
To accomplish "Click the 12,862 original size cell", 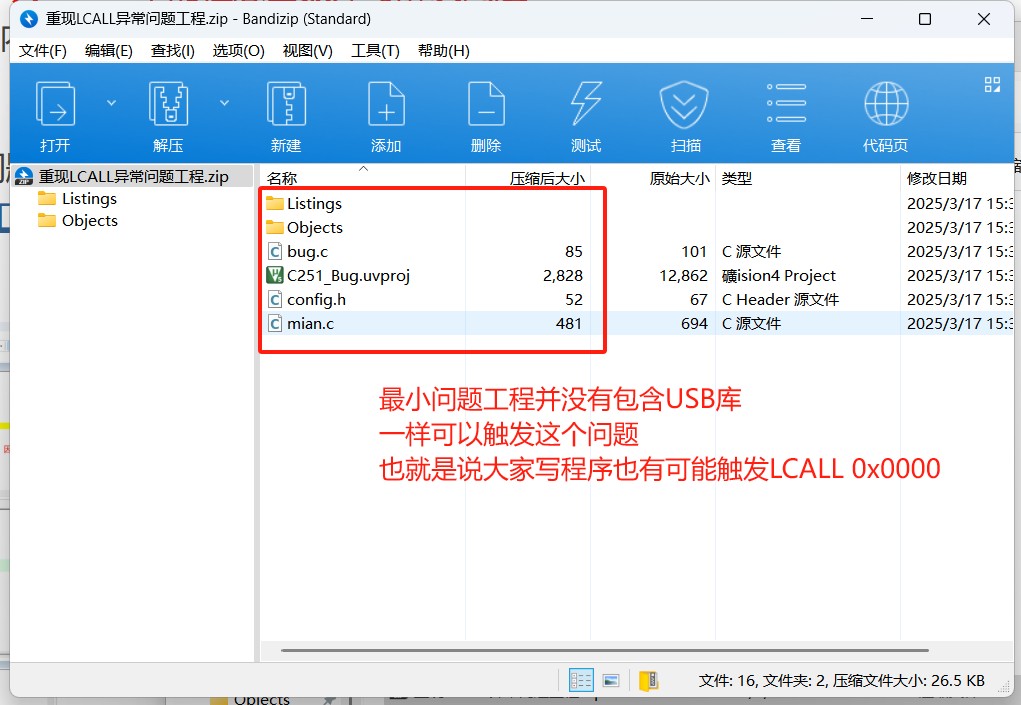I will coord(683,276).
